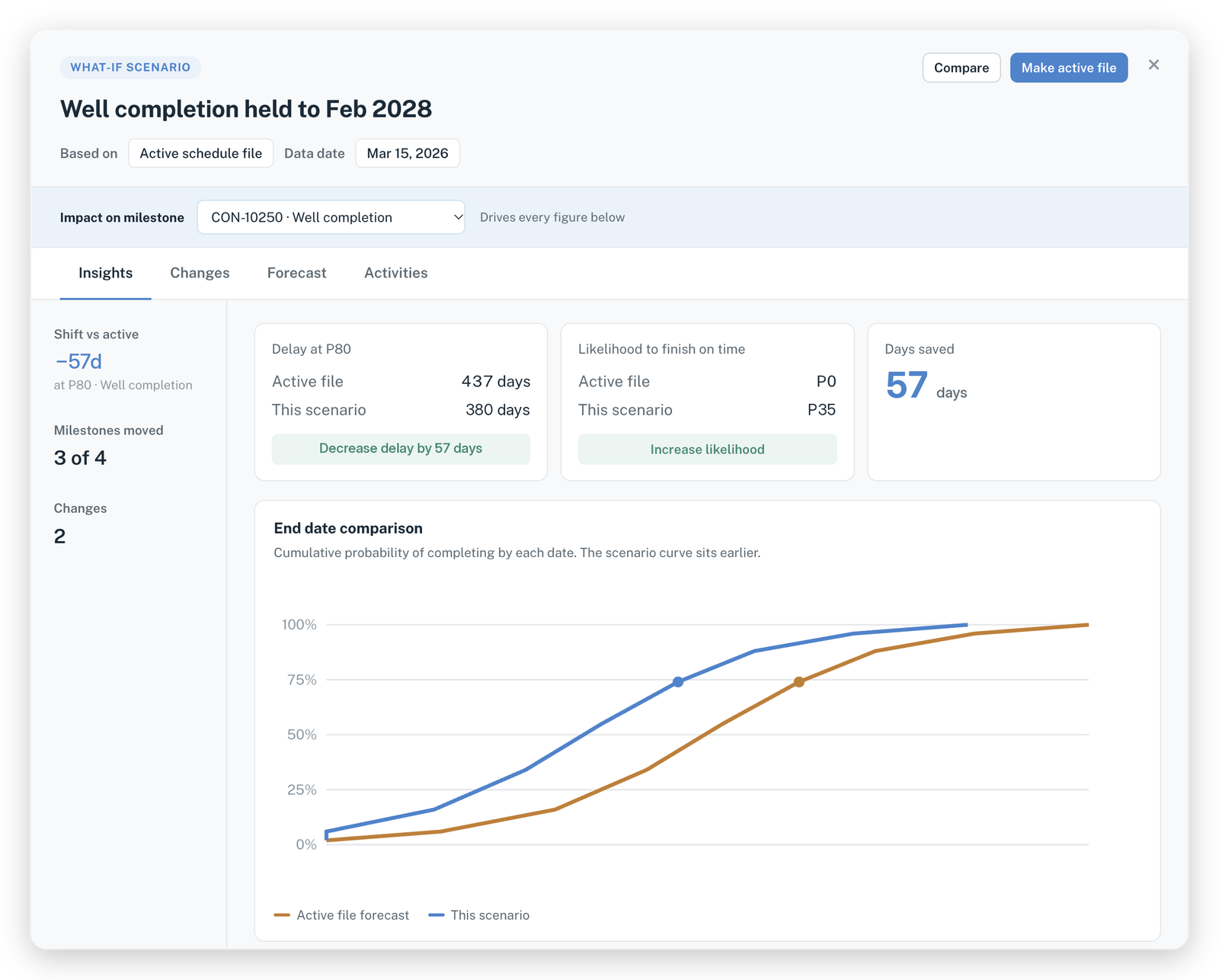Viewport: 1219px width, 980px height.
Task: Click Decrease delay by 57 days banner
Action: 401,448
